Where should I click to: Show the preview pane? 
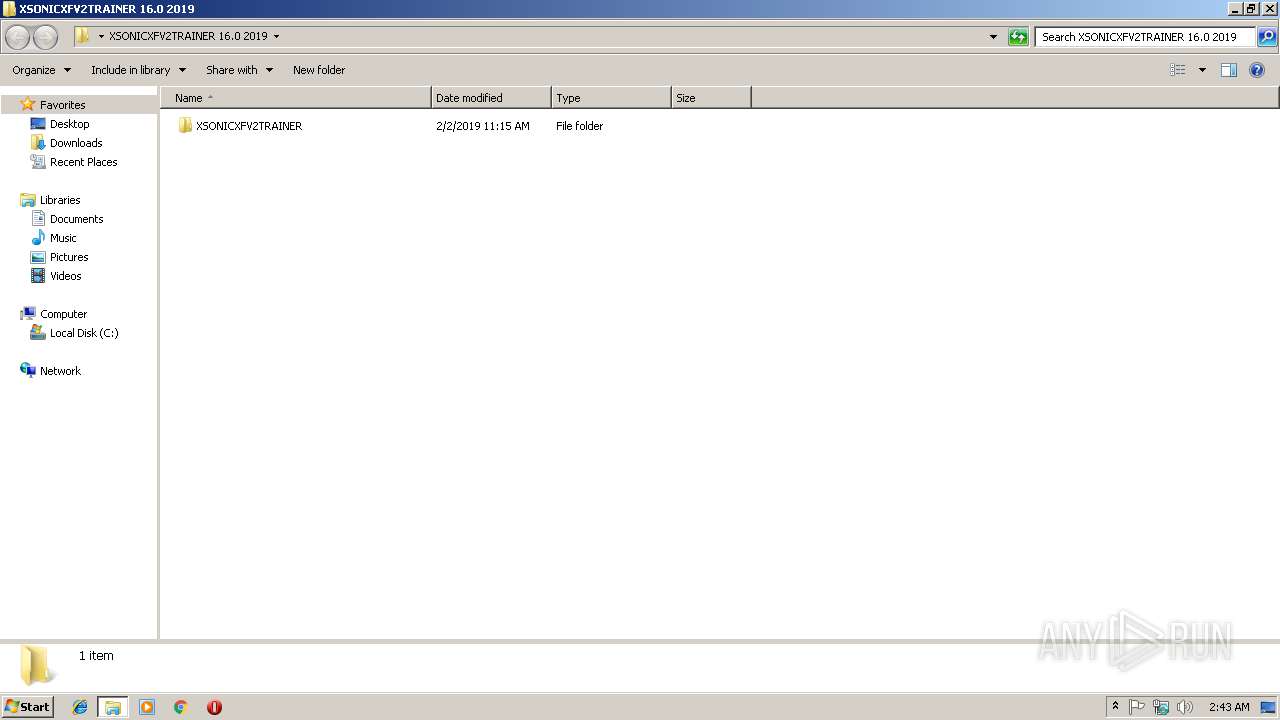tap(1229, 70)
